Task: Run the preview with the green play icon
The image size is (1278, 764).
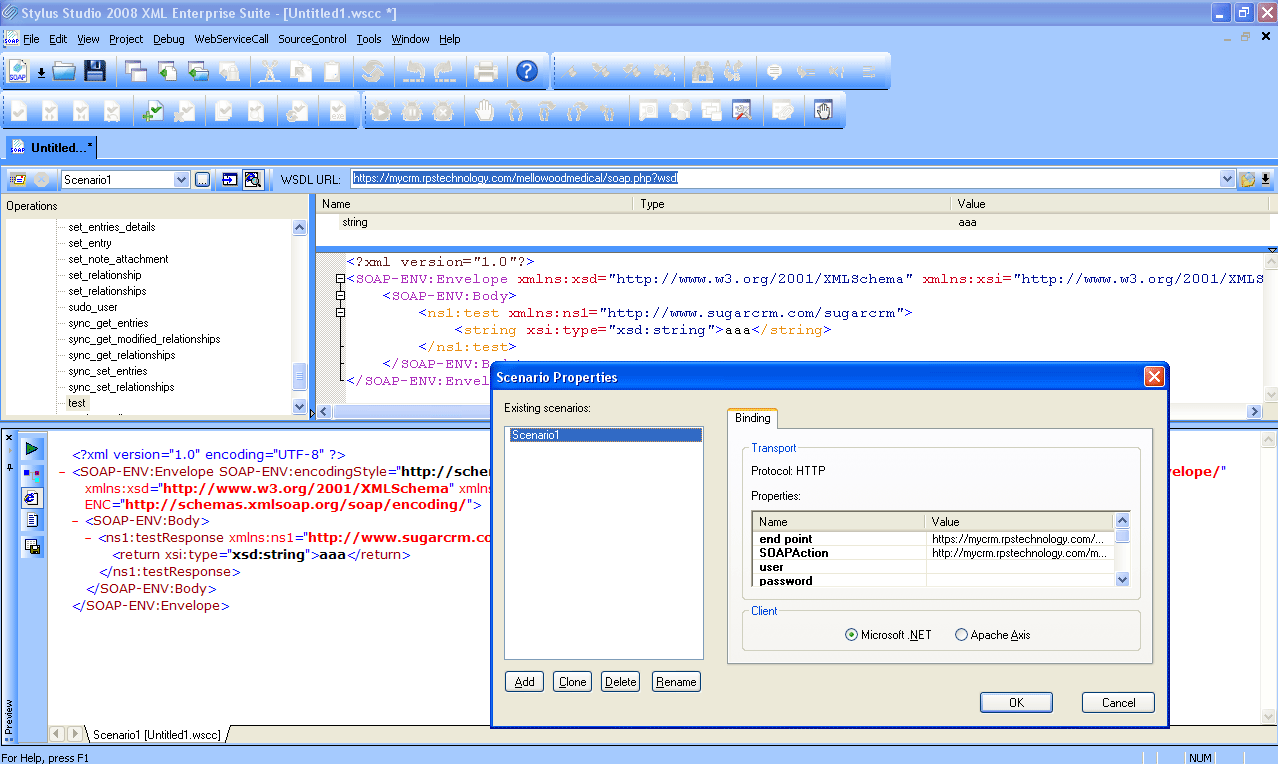Action: click(32, 449)
